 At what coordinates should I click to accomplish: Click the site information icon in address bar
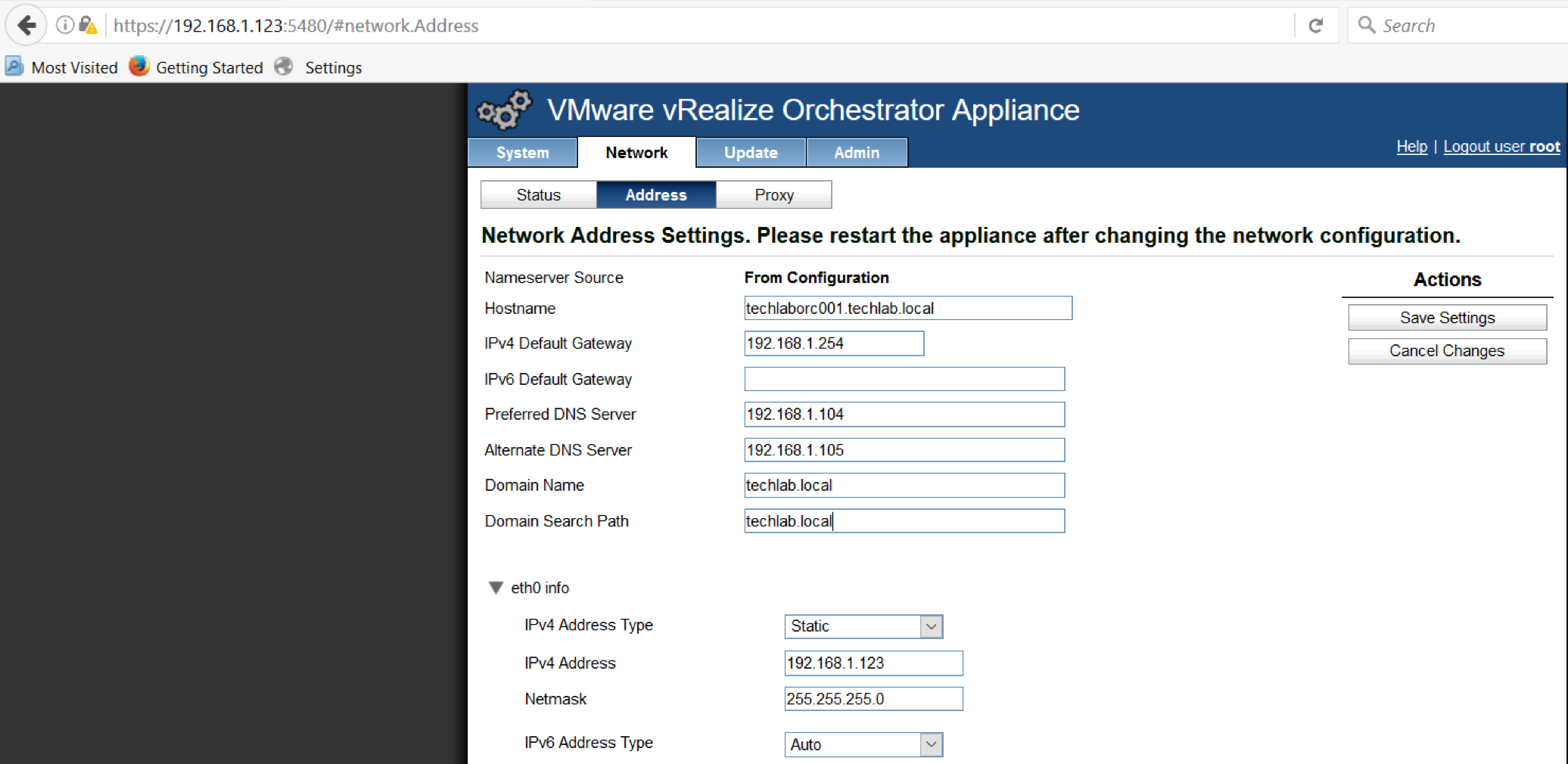pos(65,25)
